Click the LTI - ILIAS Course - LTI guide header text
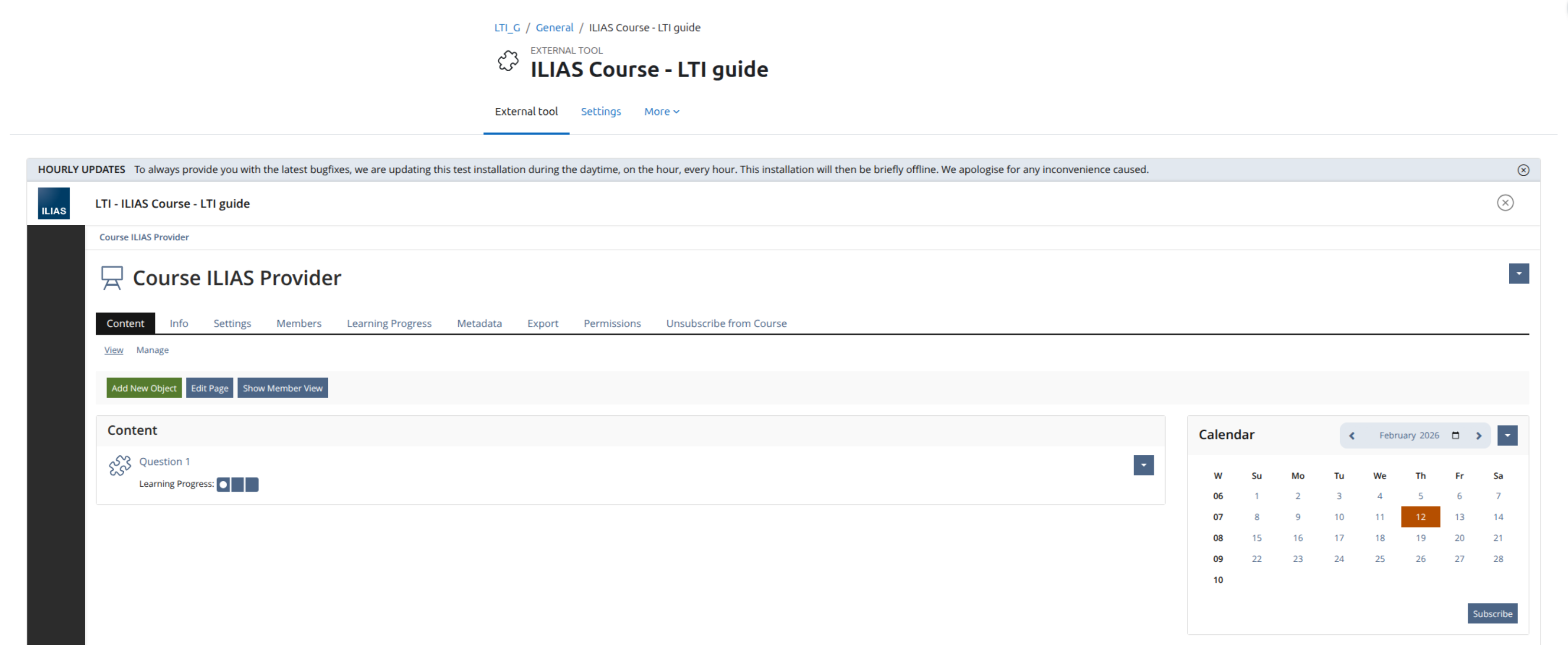The width and height of the screenshot is (1568, 645). 172,204
